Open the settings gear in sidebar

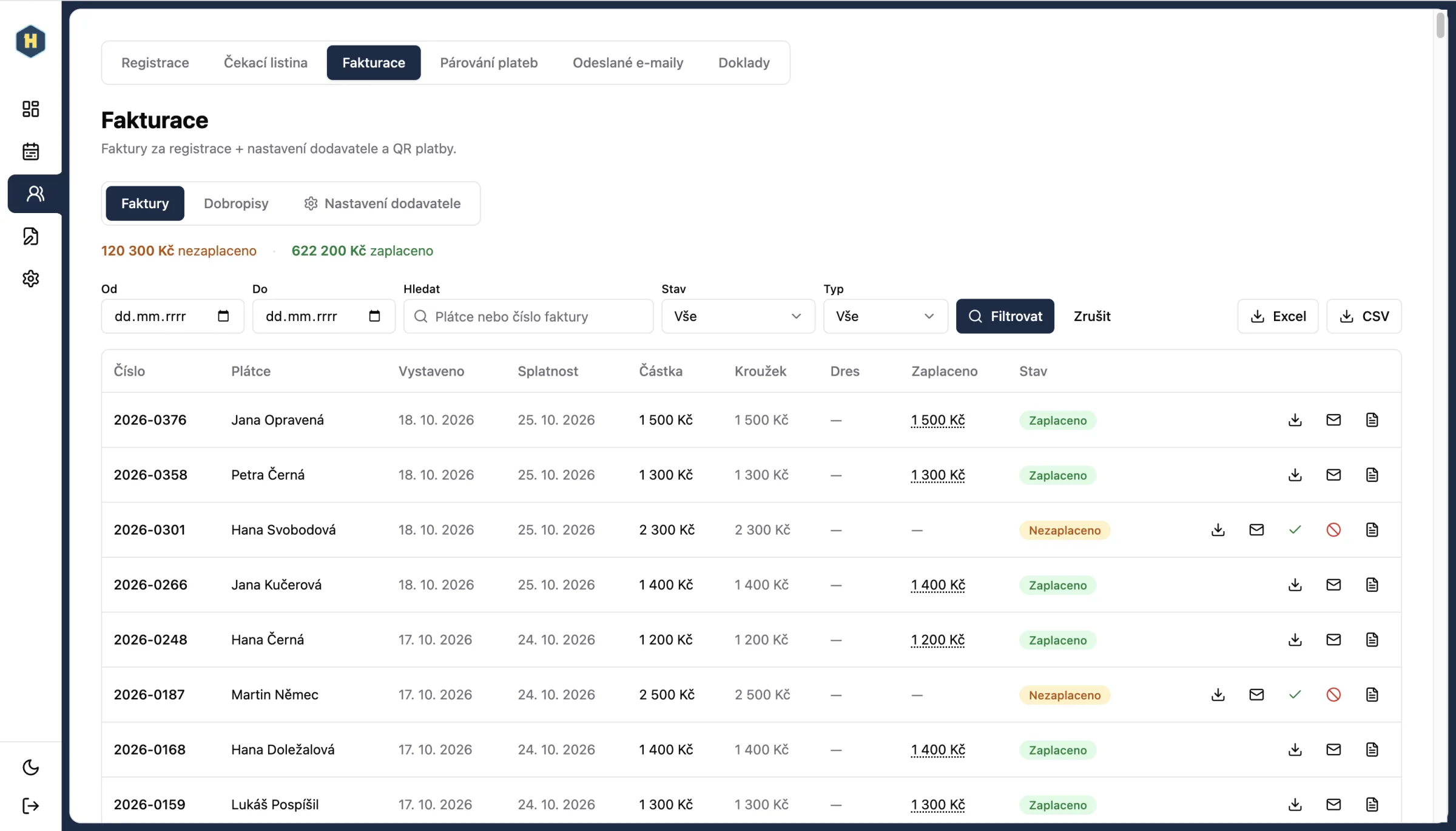tap(31, 279)
